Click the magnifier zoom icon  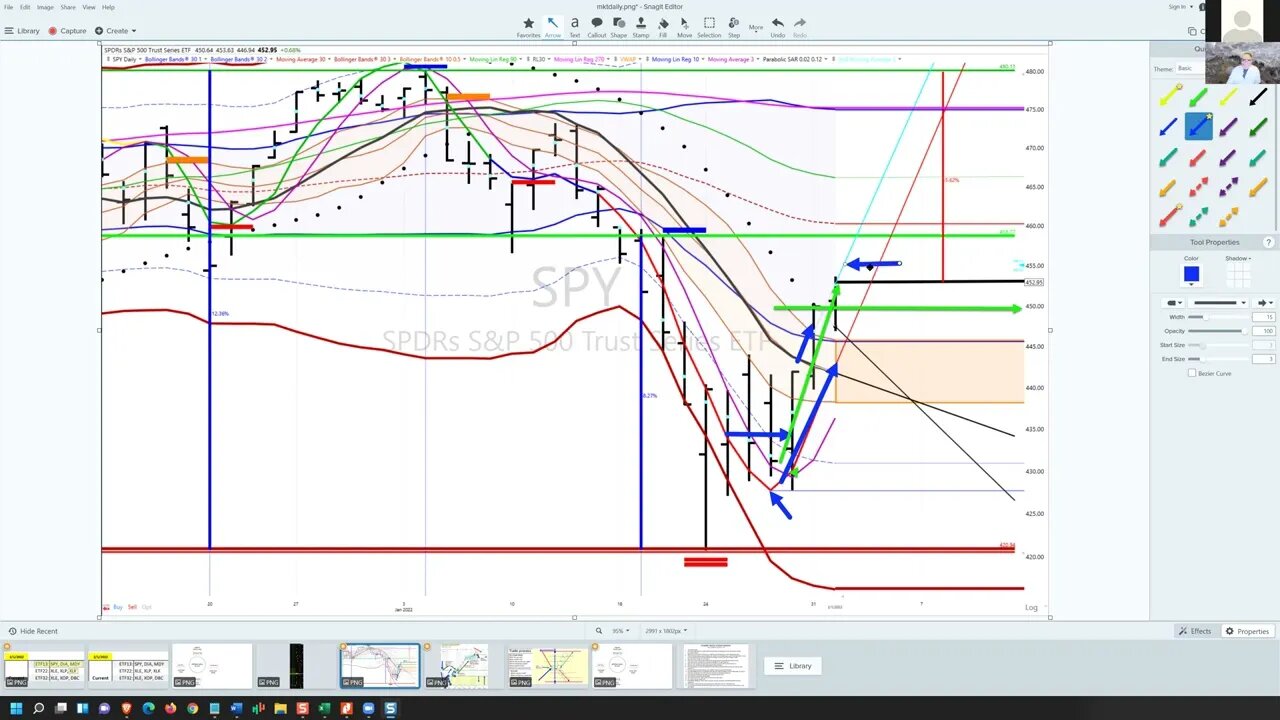[x=599, y=631]
